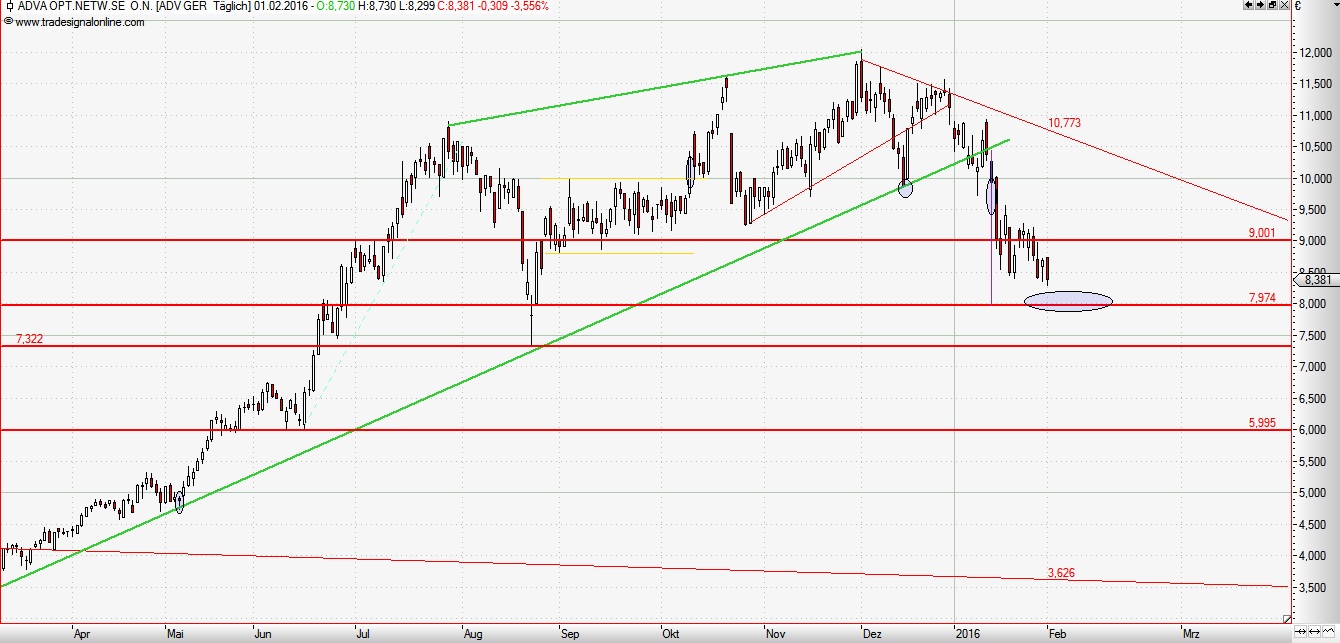Viewport: 1340px width, 643px height.
Task: Click the www.tradesignalonline.com text label
Action: click(x=79, y=21)
